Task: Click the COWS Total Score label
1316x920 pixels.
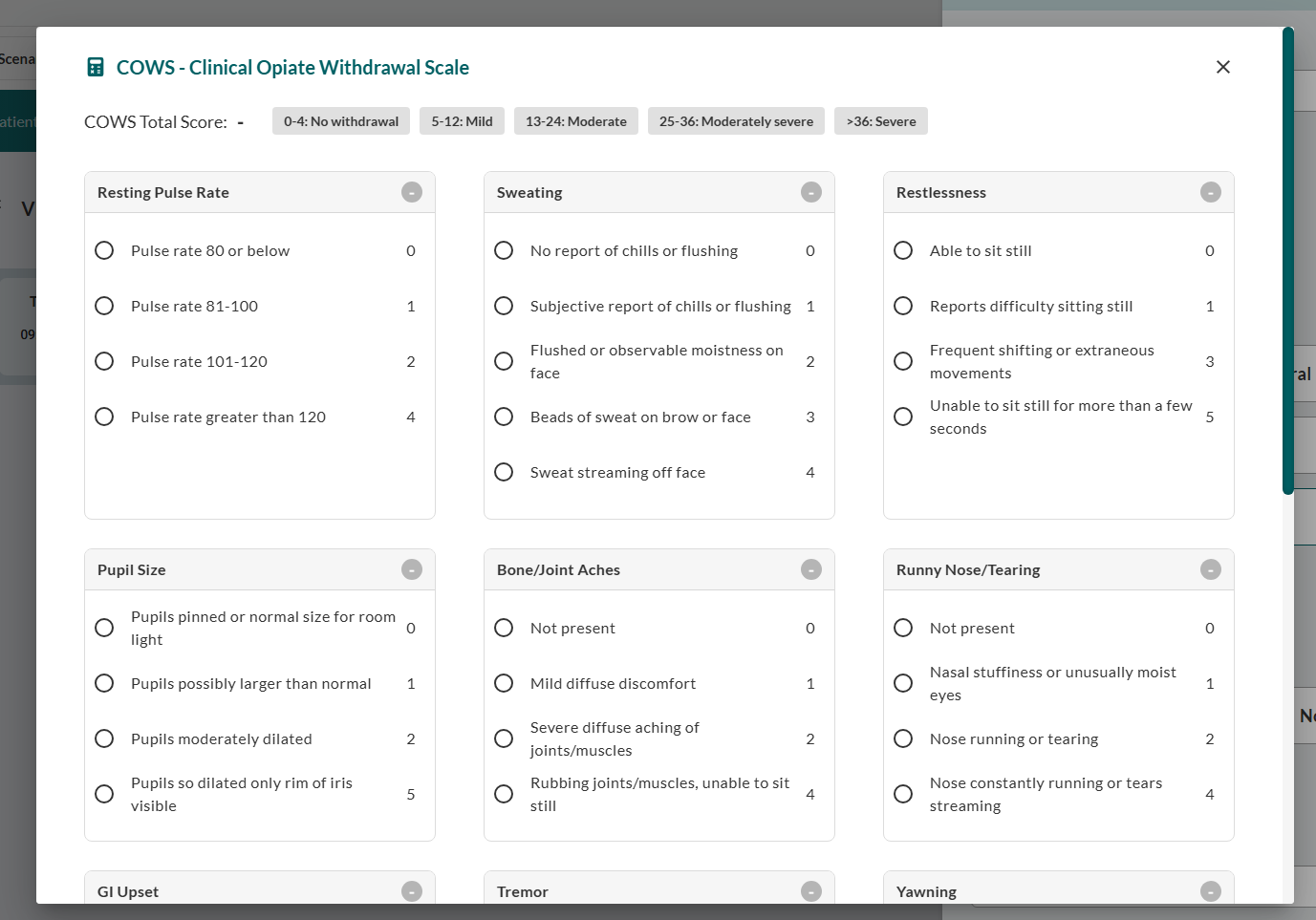Action: click(156, 122)
